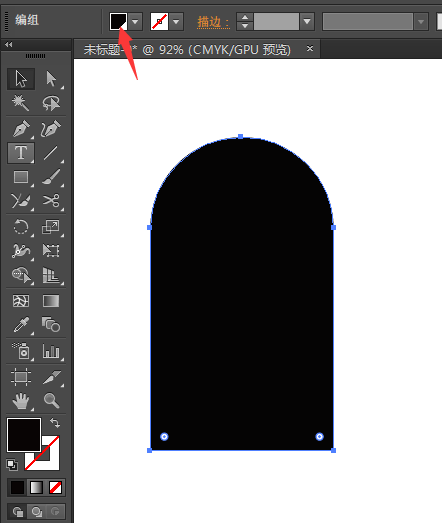Select the Rectangle tool
The image size is (442, 523).
click(21, 177)
